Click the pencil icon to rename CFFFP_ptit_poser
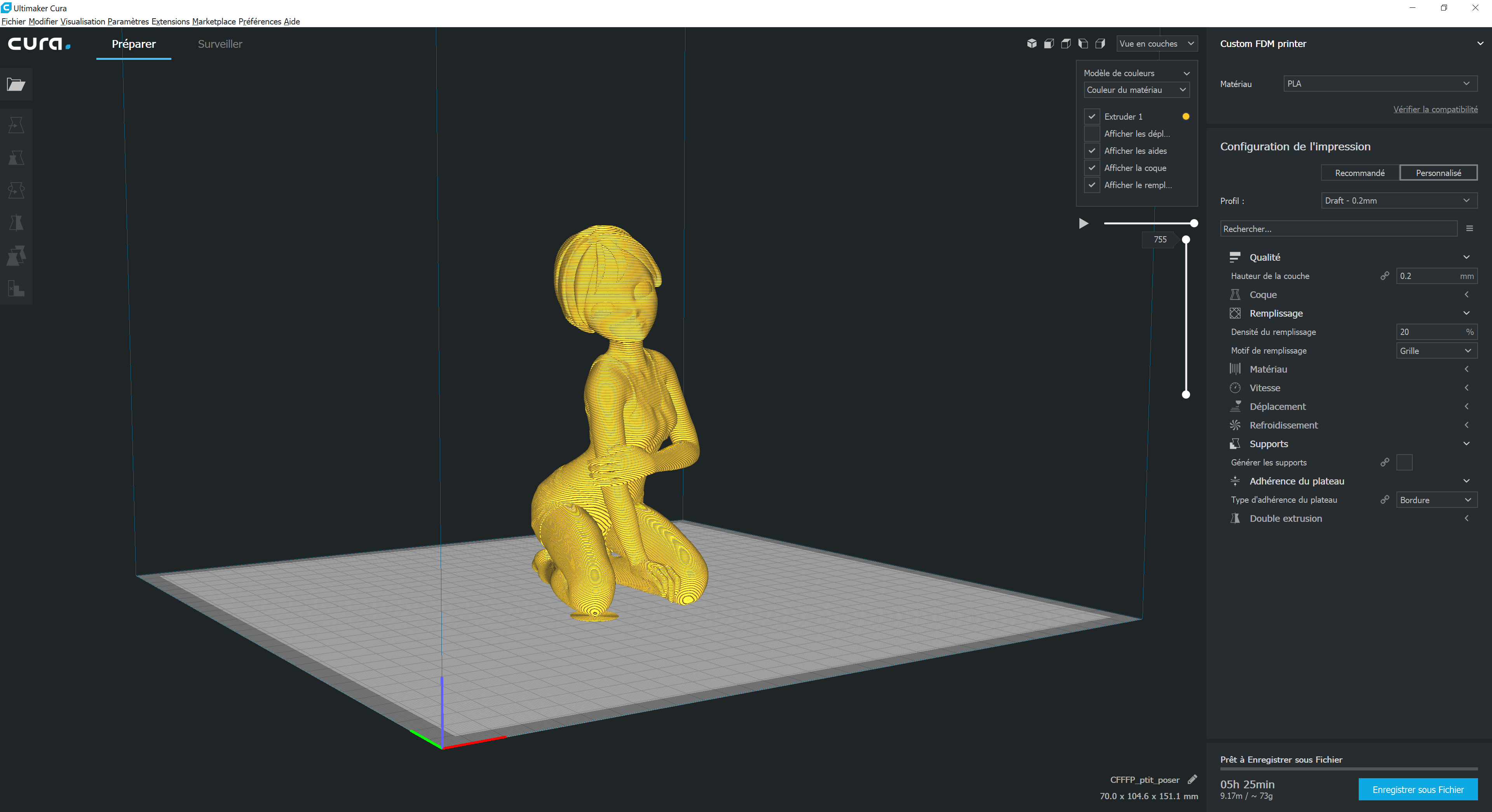1492x812 pixels. tap(1192, 780)
